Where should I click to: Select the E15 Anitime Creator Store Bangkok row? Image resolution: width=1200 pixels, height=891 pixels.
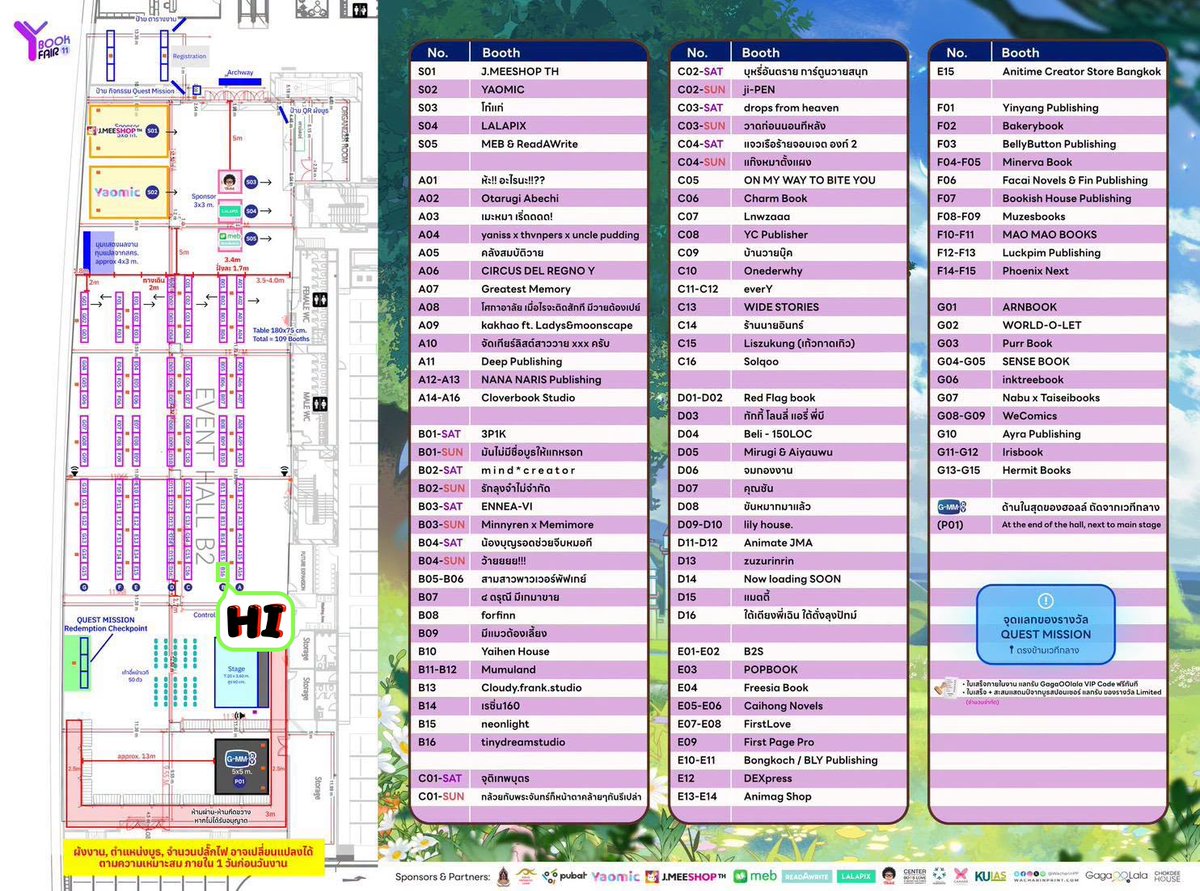[1047, 71]
